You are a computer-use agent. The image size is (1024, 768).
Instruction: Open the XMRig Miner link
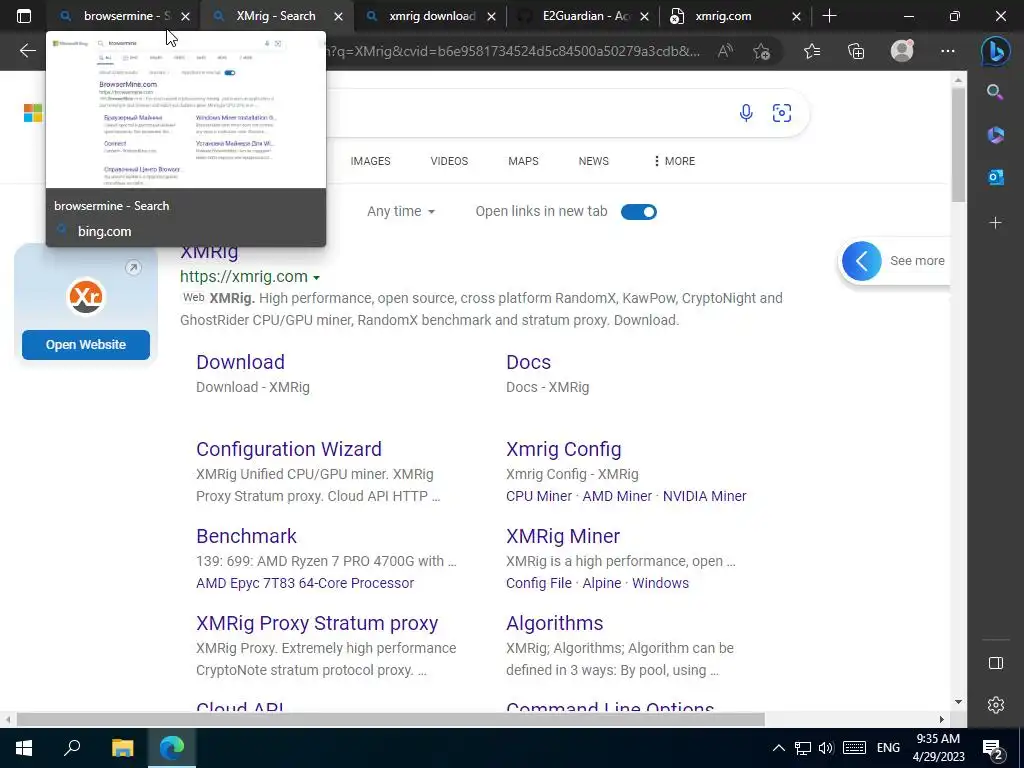[x=563, y=536]
